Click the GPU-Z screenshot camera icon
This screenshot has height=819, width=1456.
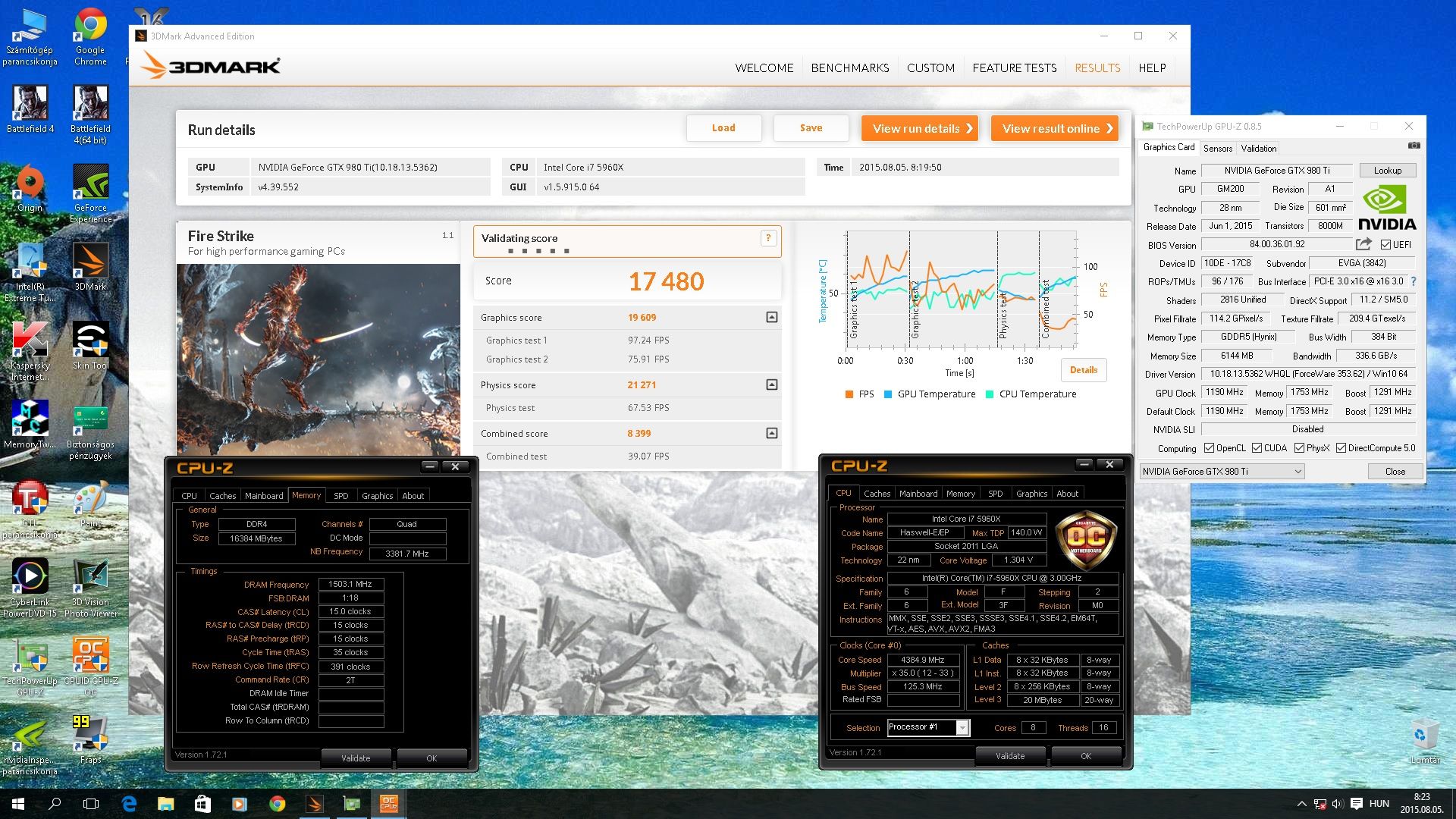1414,146
